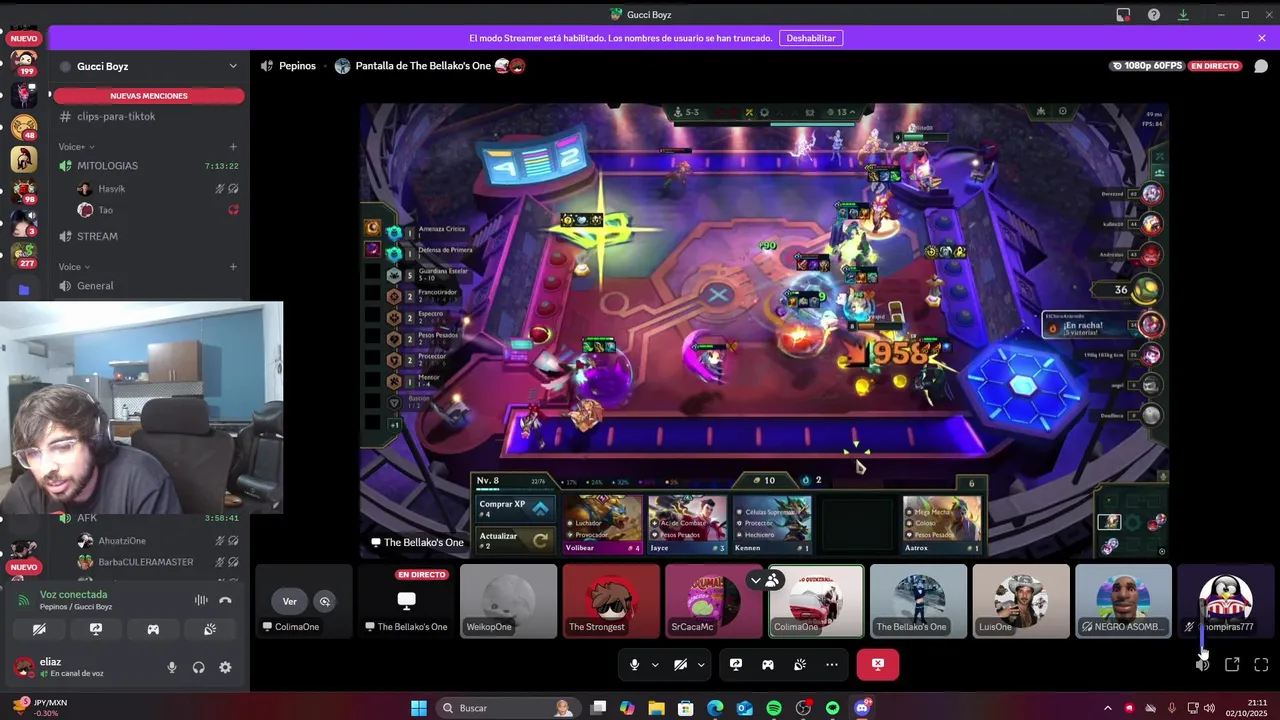Open File Explorer from the taskbar
The height and width of the screenshot is (720, 1280).
(656, 708)
